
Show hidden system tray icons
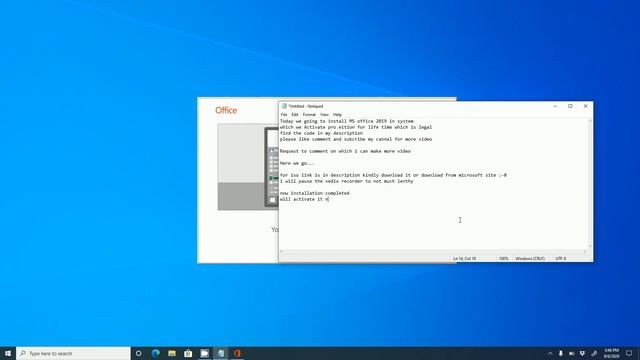[x=550, y=353]
